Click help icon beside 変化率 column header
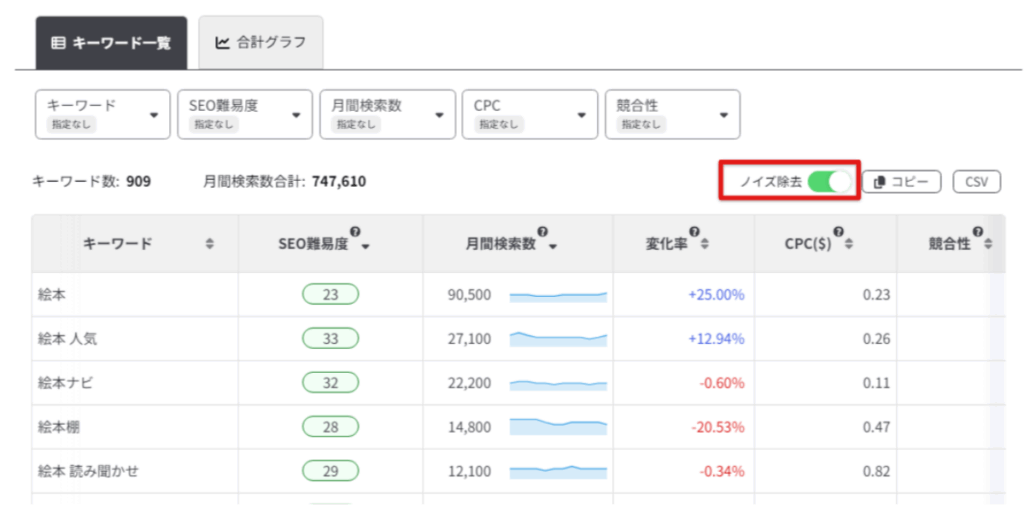 694,232
